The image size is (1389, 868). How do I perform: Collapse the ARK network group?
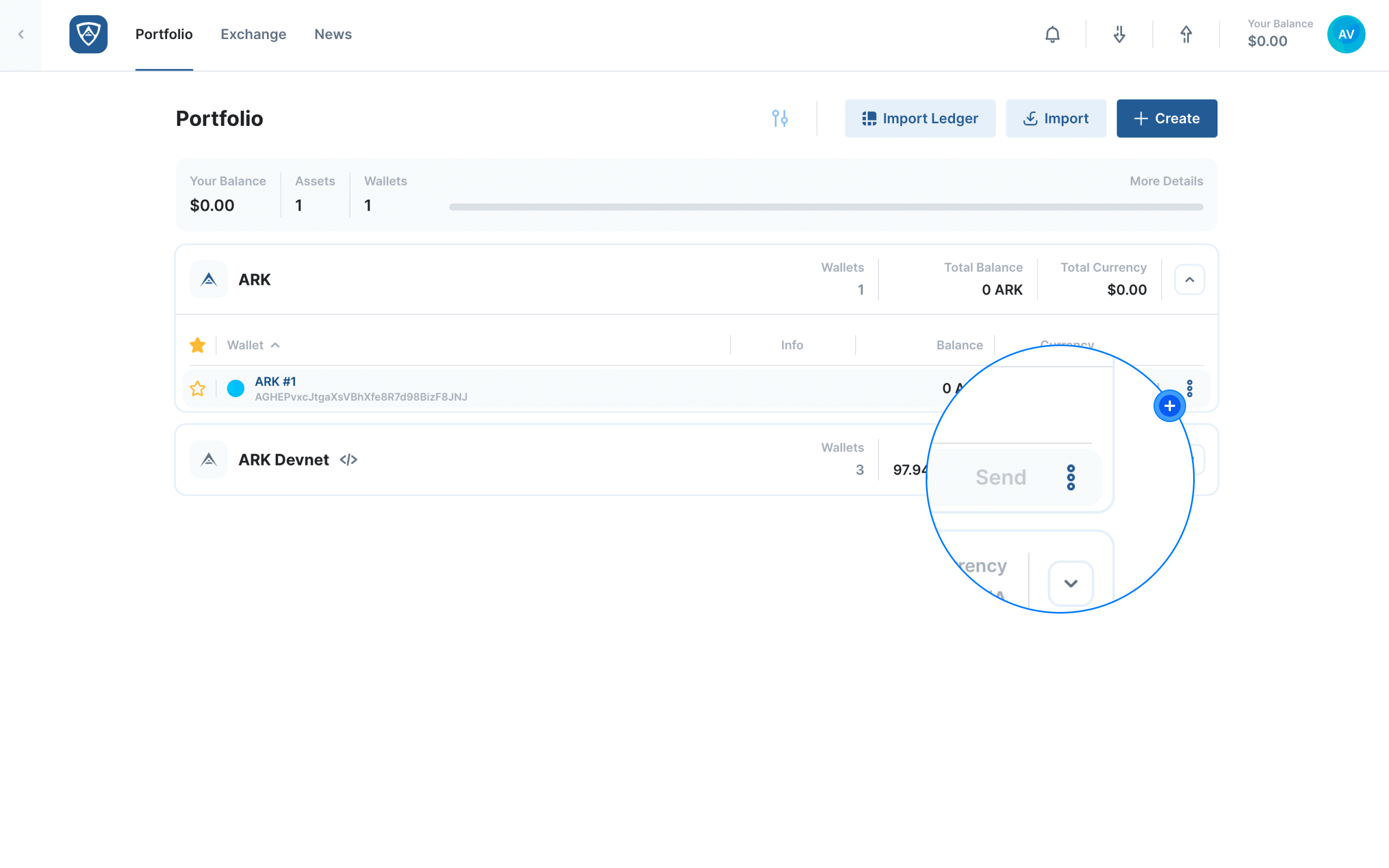pyautogui.click(x=1189, y=279)
